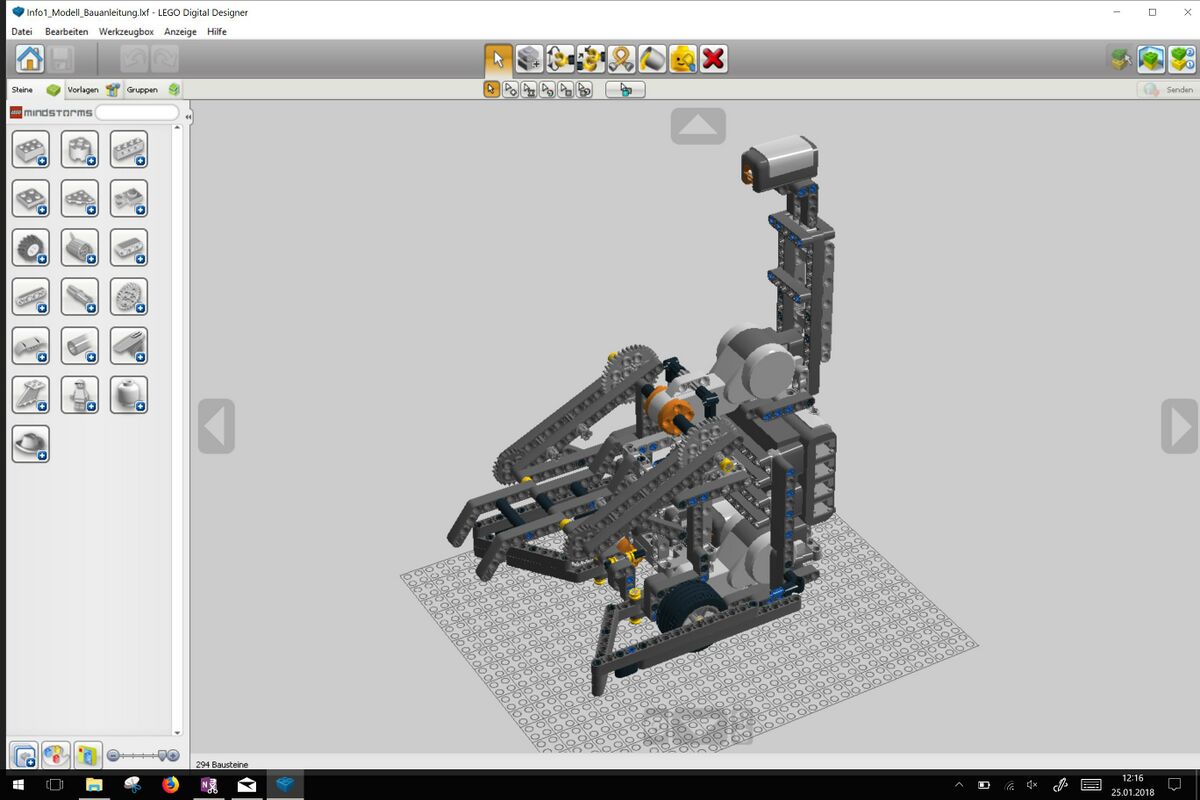1200x800 pixels.
Task: Switch to the Vorlagen tab
Action: (x=92, y=90)
